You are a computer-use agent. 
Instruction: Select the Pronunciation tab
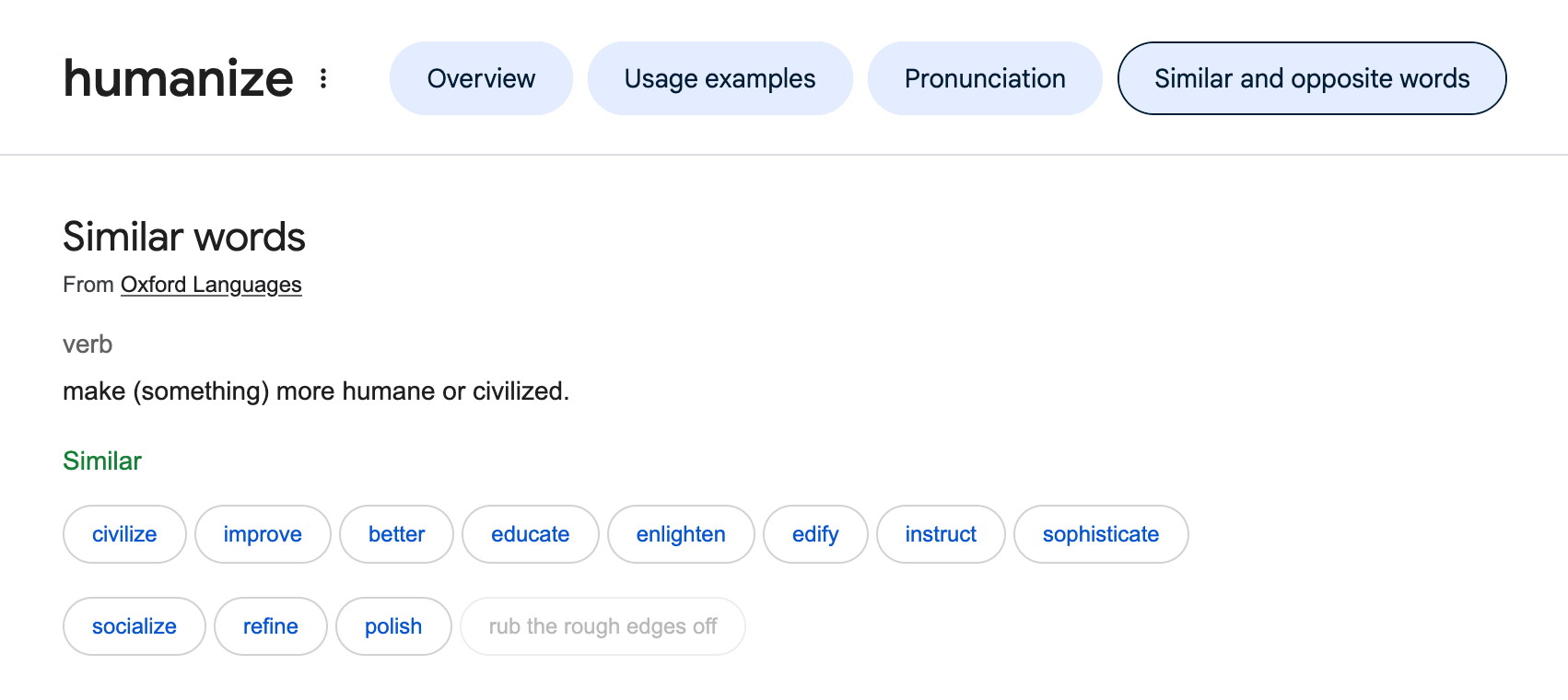point(985,78)
